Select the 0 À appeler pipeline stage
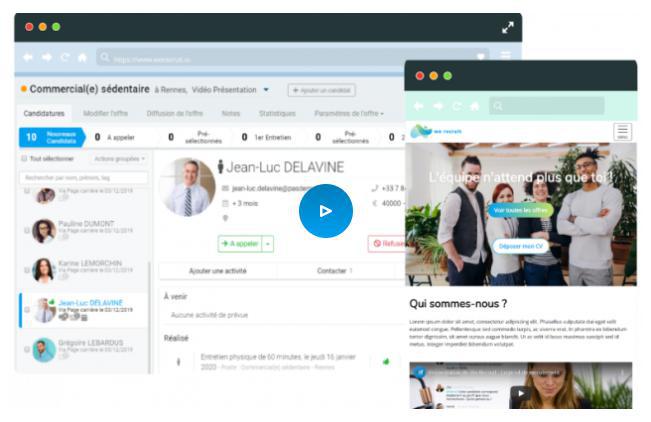The height and width of the screenshot is (422, 651). pyautogui.click(x=115, y=137)
